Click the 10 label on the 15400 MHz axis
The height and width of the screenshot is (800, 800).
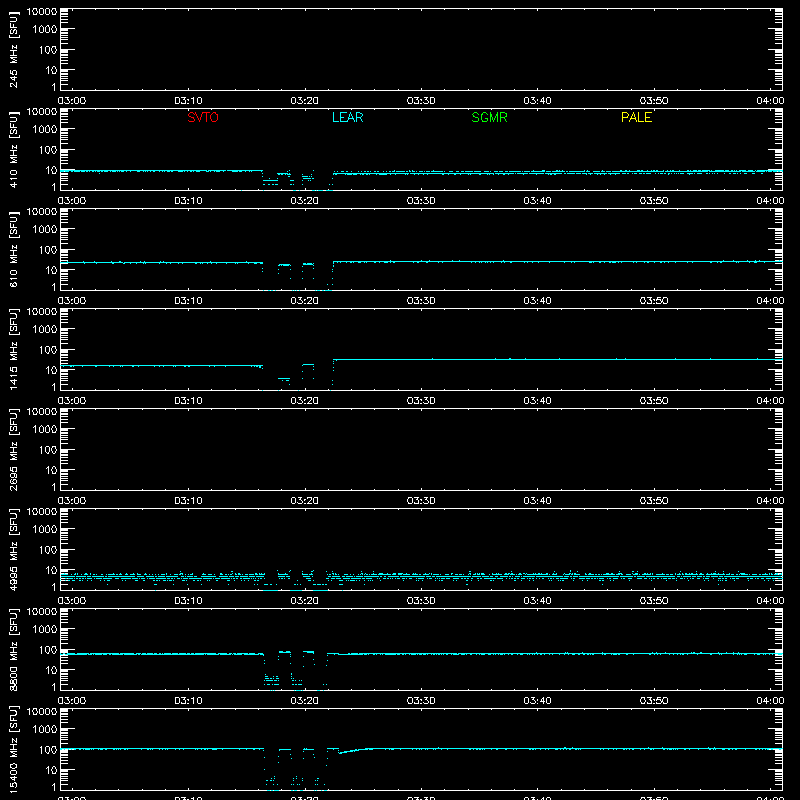(x=51, y=770)
